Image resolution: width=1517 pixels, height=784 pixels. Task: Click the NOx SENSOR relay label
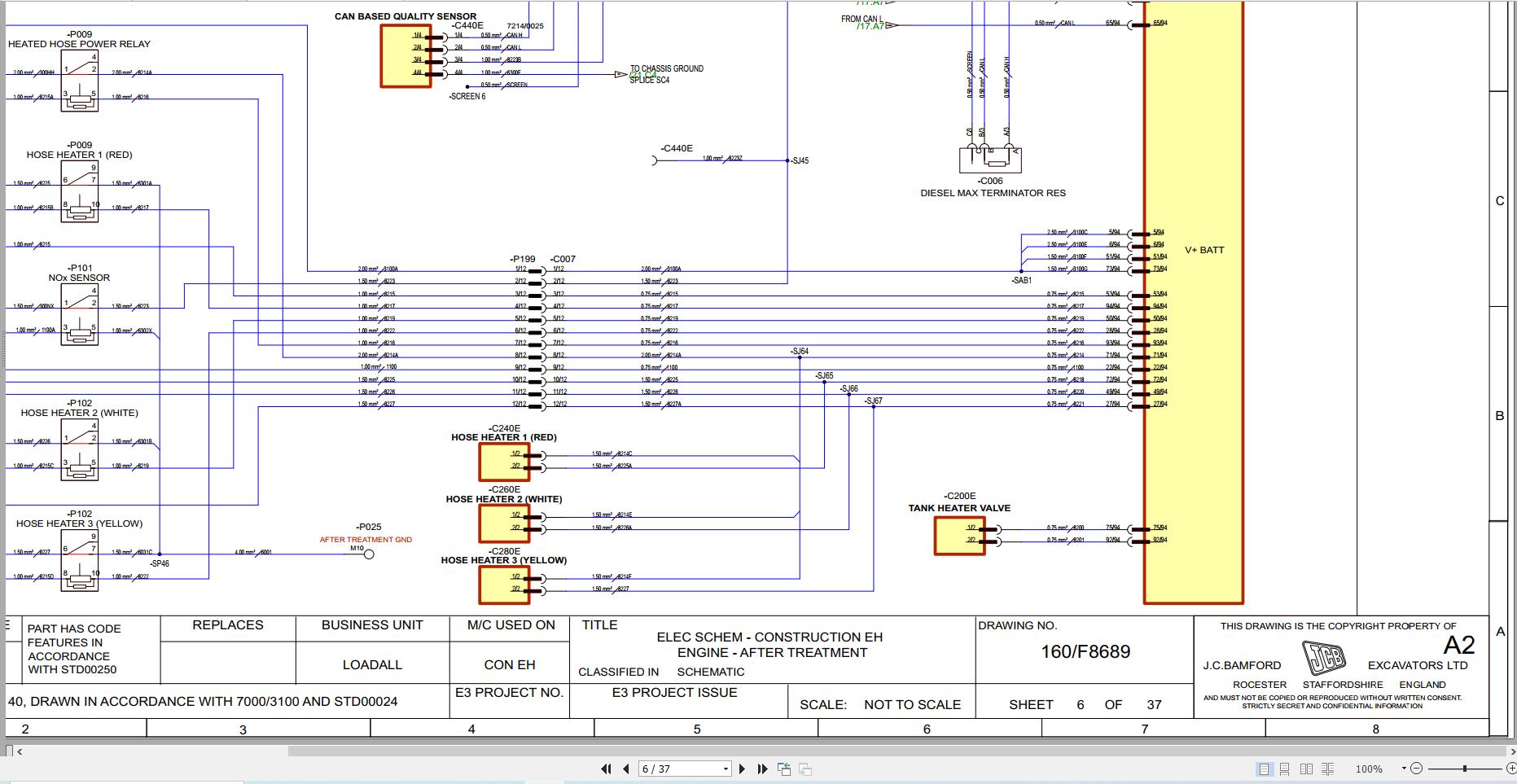pyautogui.click(x=79, y=278)
